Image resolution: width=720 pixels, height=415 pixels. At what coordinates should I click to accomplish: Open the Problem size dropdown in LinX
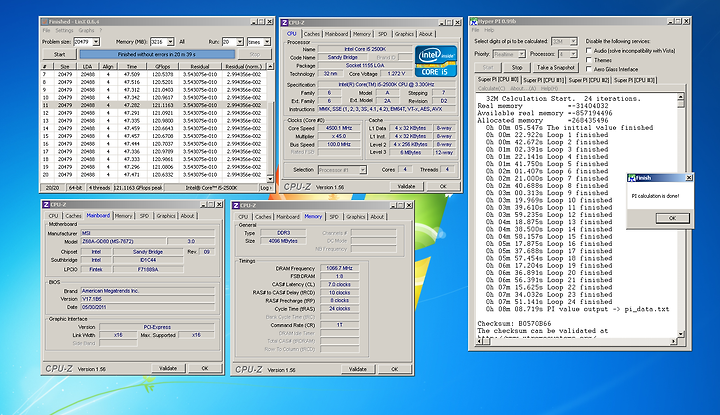[x=96, y=42]
